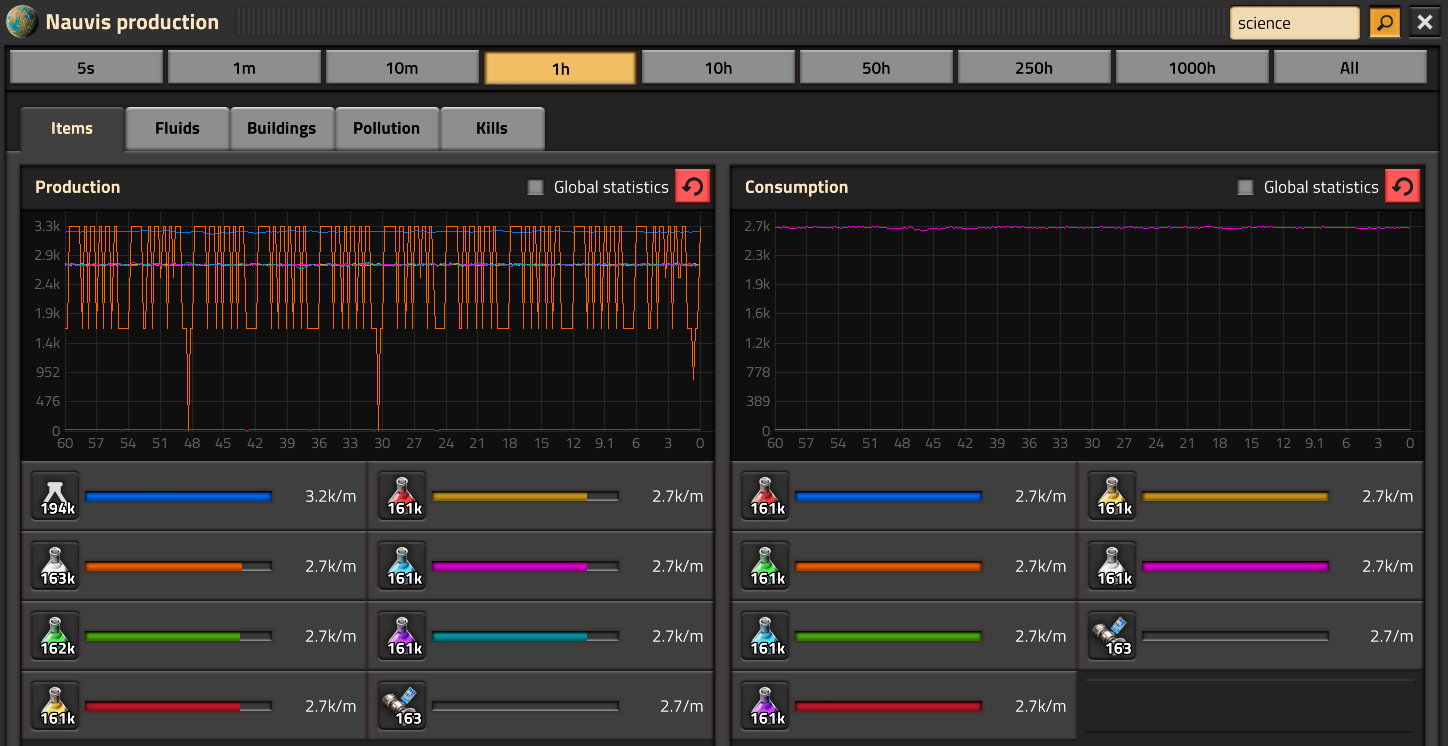Click the Nauvis planet icon in title bar
Image resolution: width=1448 pixels, height=746 pixels.
click(22, 21)
